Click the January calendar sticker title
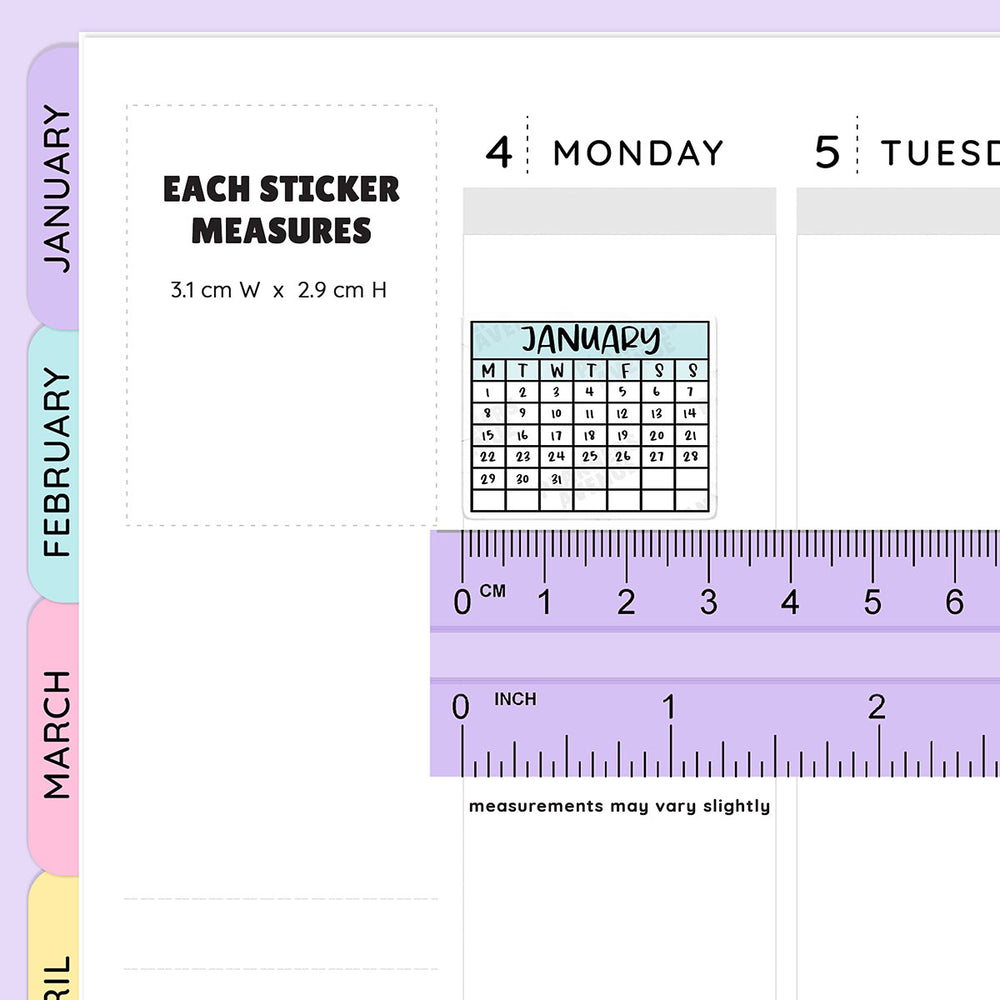 [590, 341]
